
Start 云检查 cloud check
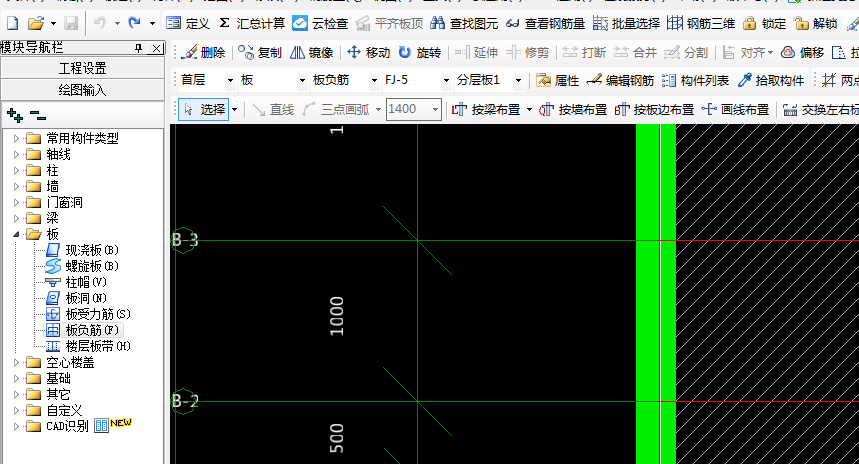click(x=320, y=23)
